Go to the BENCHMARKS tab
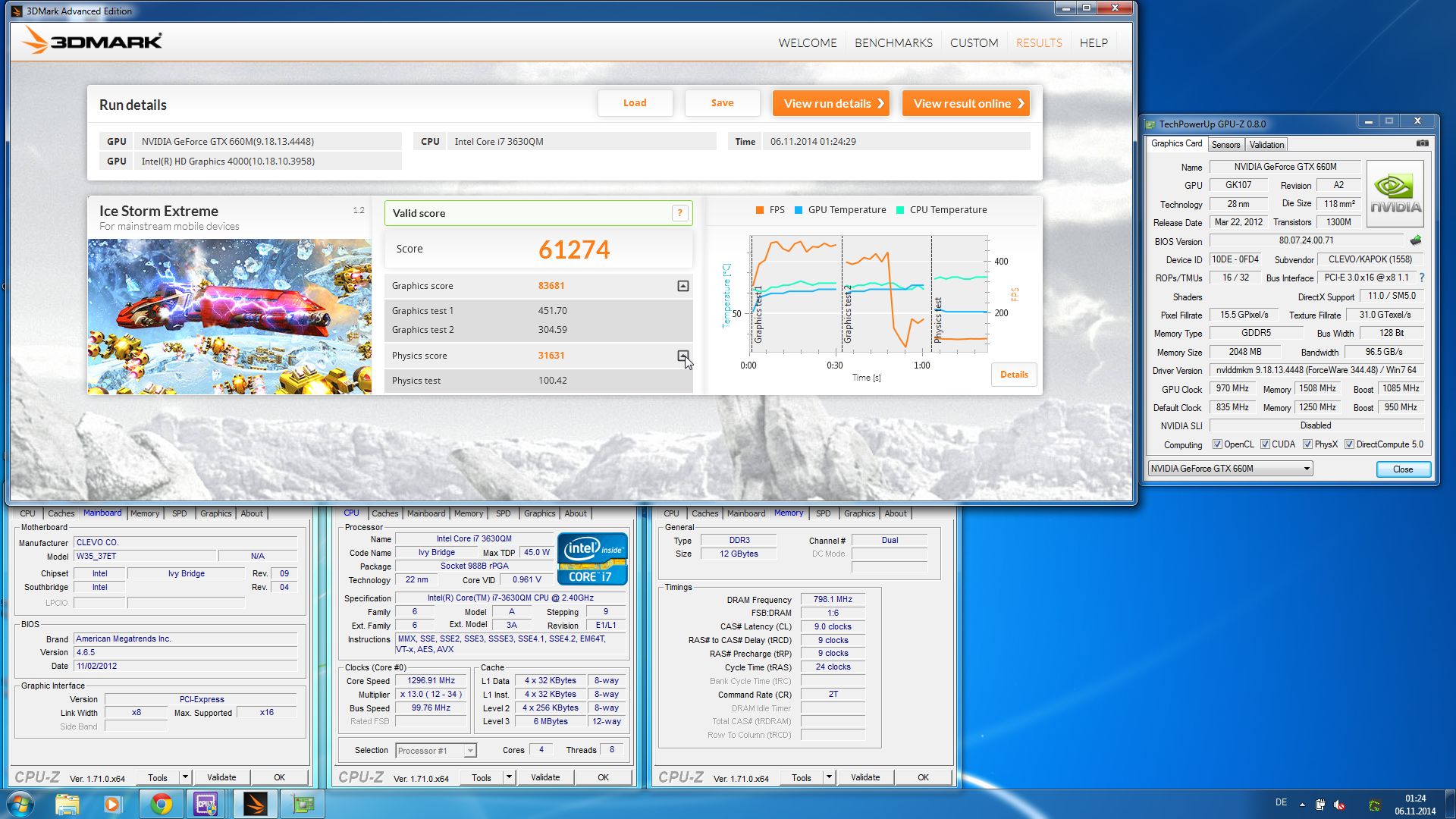1456x819 pixels. [893, 43]
